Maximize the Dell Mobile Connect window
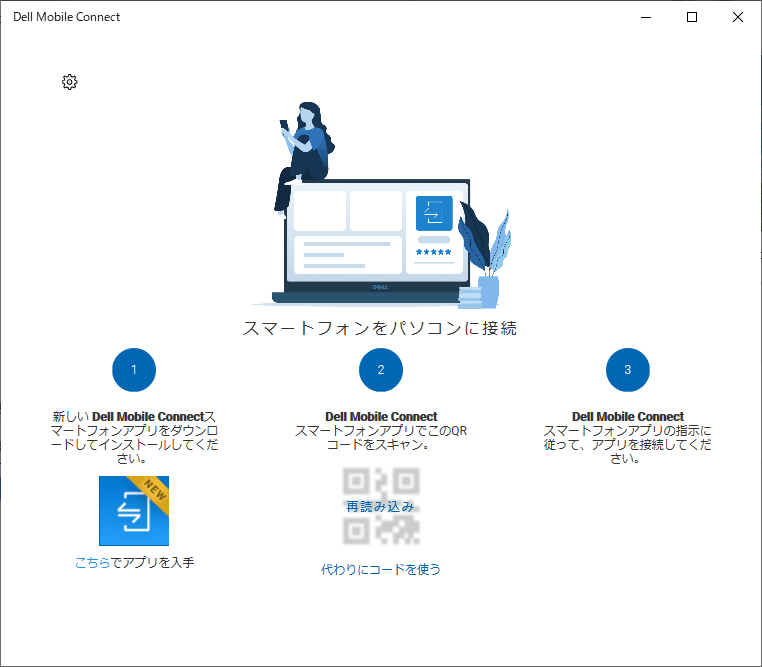This screenshot has width=762, height=667. coord(692,17)
